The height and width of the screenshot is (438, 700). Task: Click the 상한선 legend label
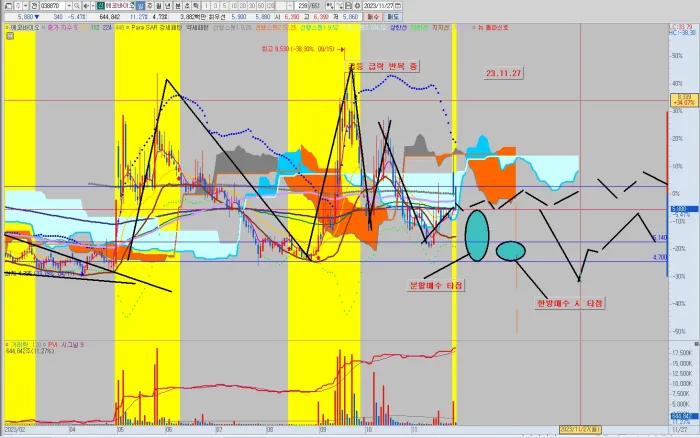pos(398,27)
